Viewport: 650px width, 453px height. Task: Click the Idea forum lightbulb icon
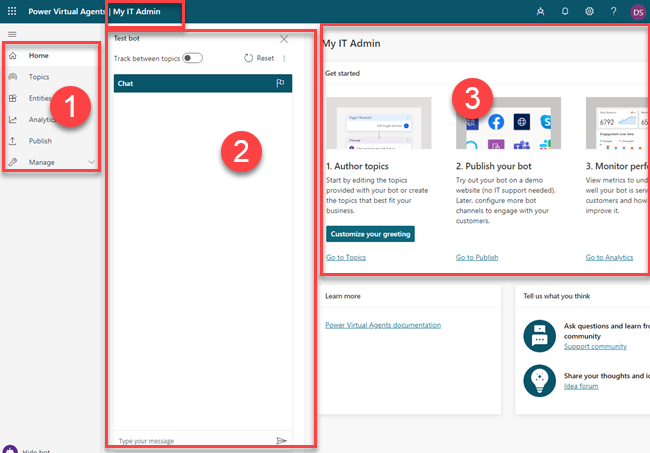(539, 380)
